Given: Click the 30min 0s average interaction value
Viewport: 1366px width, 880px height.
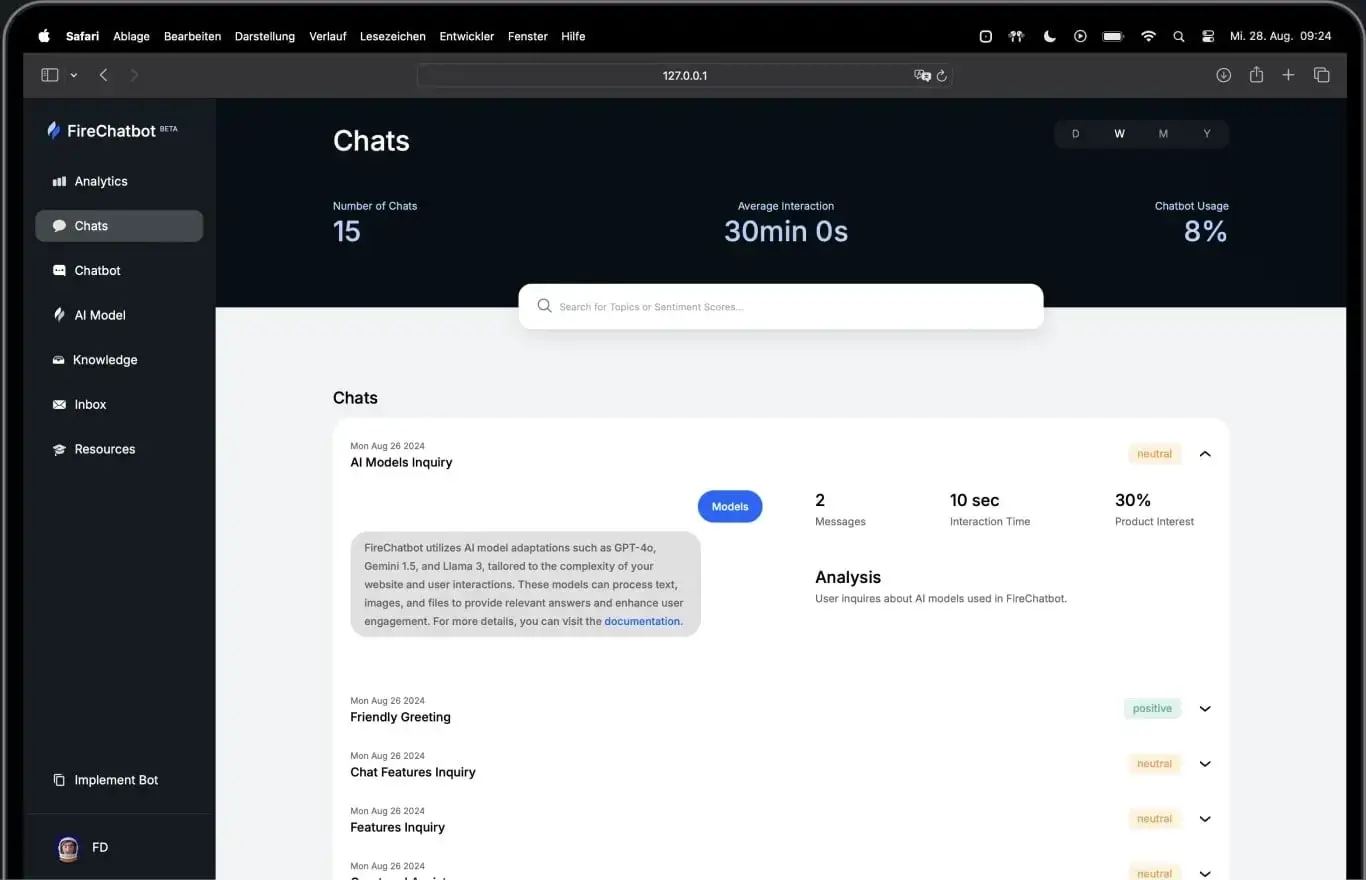Looking at the screenshot, I should (x=786, y=232).
